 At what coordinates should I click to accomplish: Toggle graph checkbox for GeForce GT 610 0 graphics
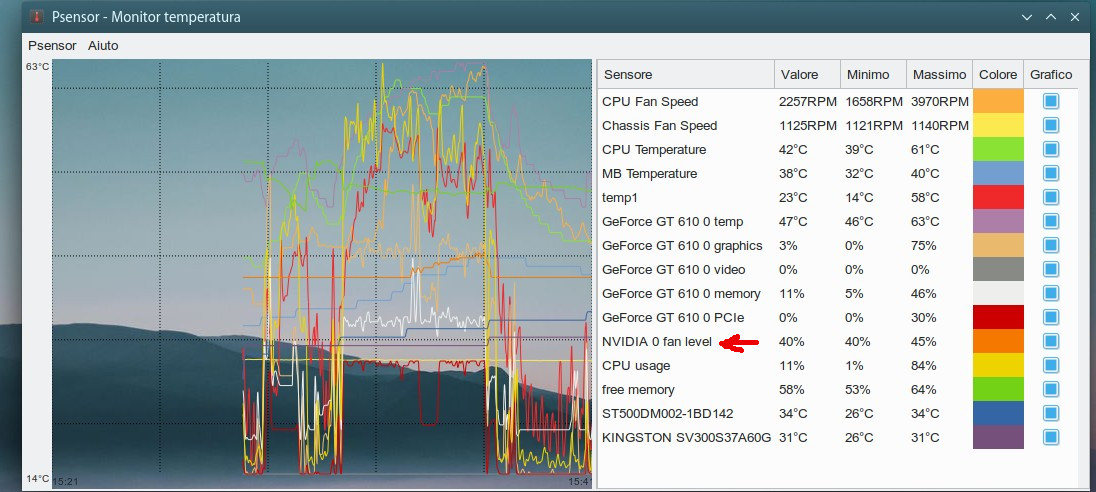1051,245
